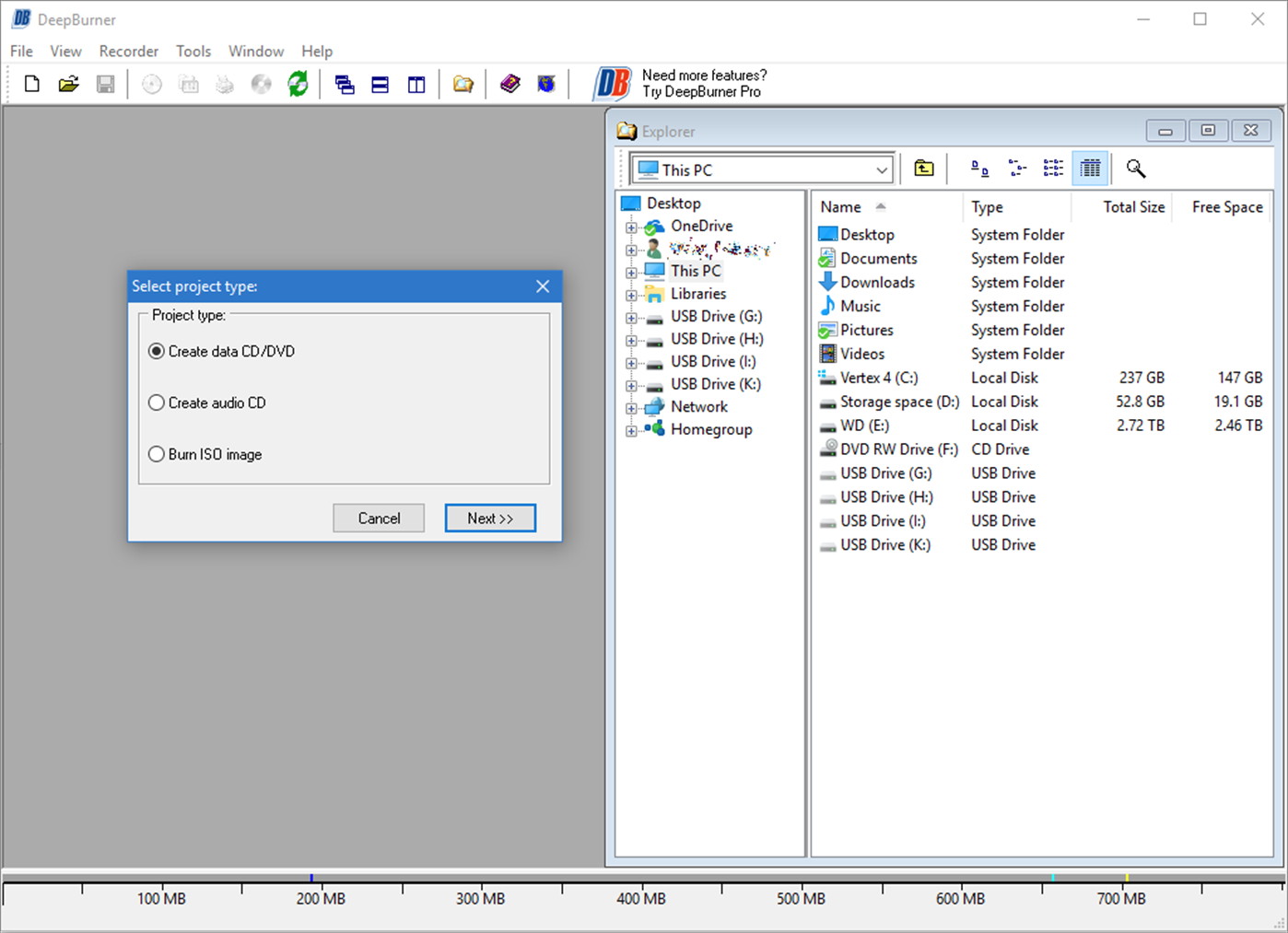Sort by the Total Size column header
The width and height of the screenshot is (1288, 933).
pos(1121,207)
